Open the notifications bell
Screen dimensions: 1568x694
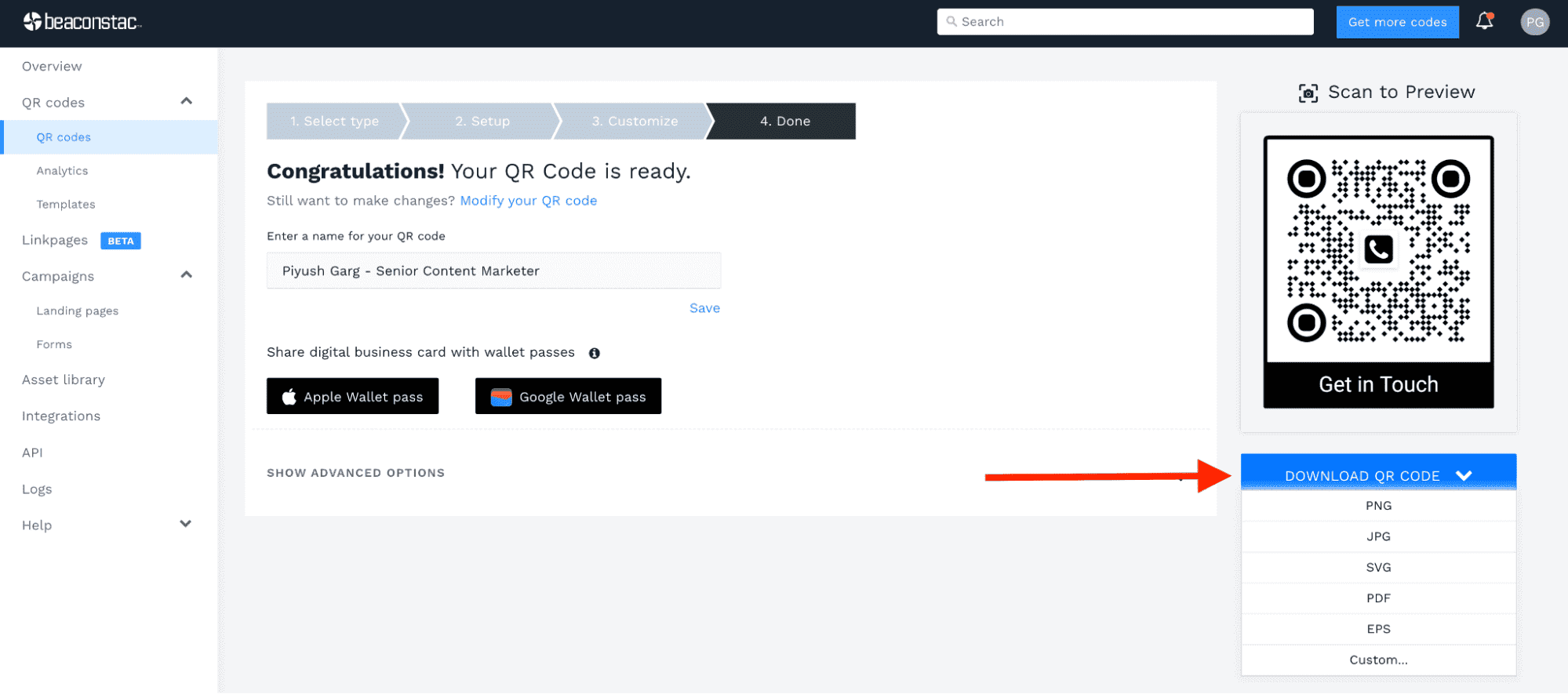(1484, 21)
